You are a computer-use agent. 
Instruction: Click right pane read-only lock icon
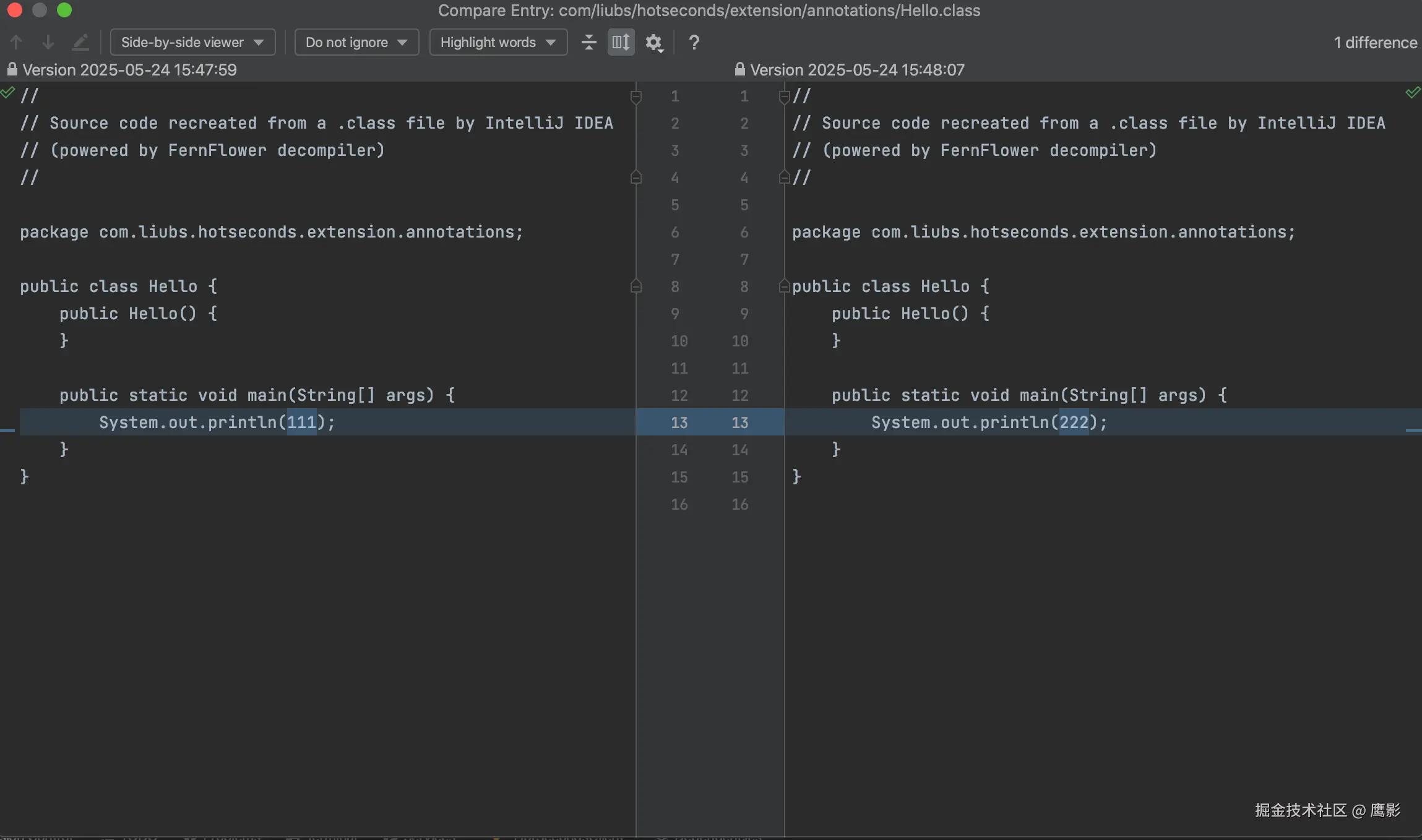tap(739, 69)
